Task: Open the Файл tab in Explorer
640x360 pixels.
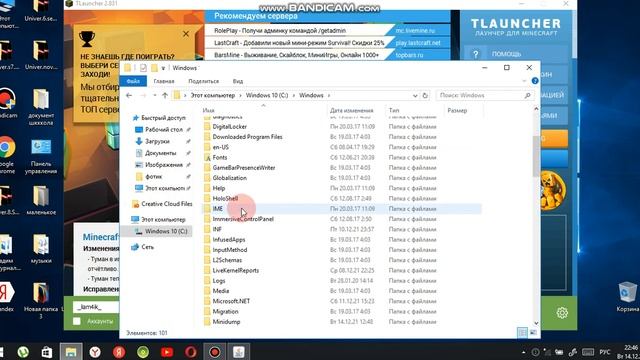Action: (133, 81)
